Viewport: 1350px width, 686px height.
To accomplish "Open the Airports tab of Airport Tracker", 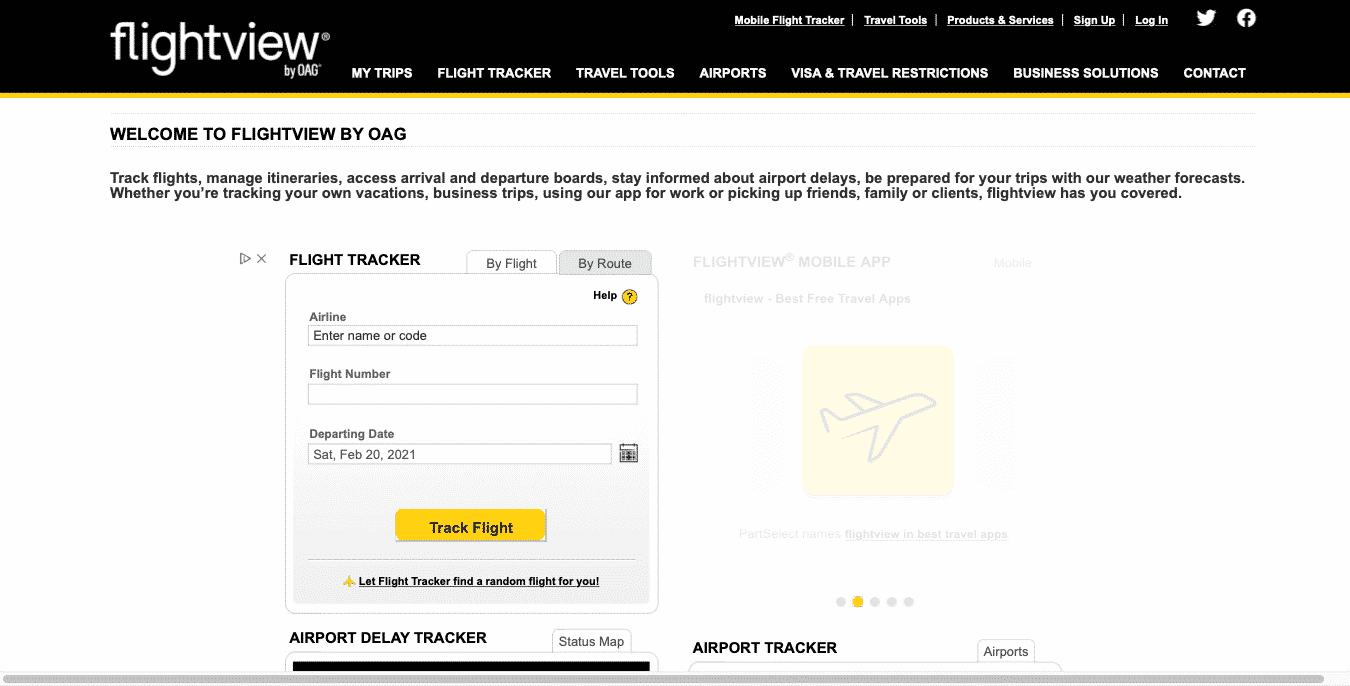I will pos(1005,651).
